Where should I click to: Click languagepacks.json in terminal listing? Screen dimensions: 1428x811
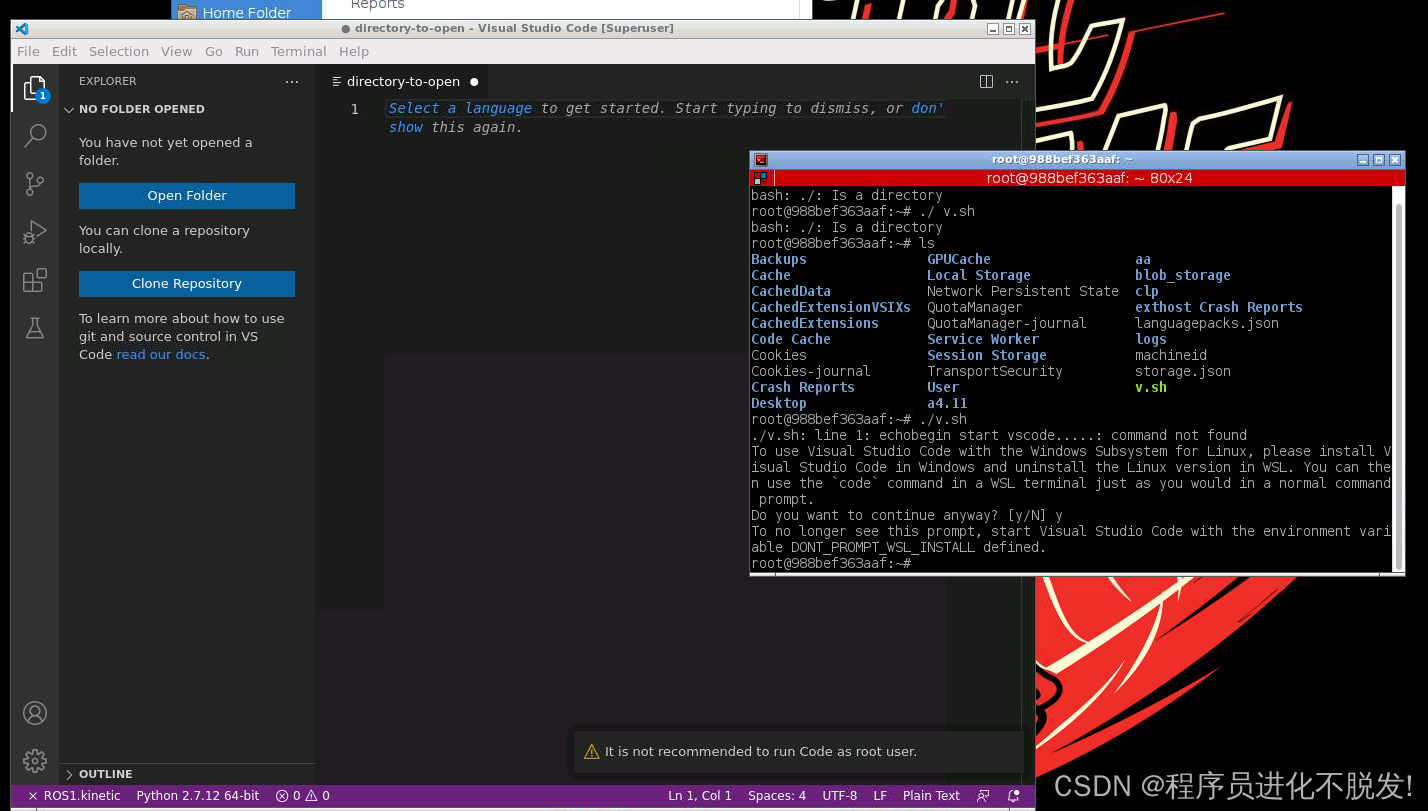(x=1207, y=323)
